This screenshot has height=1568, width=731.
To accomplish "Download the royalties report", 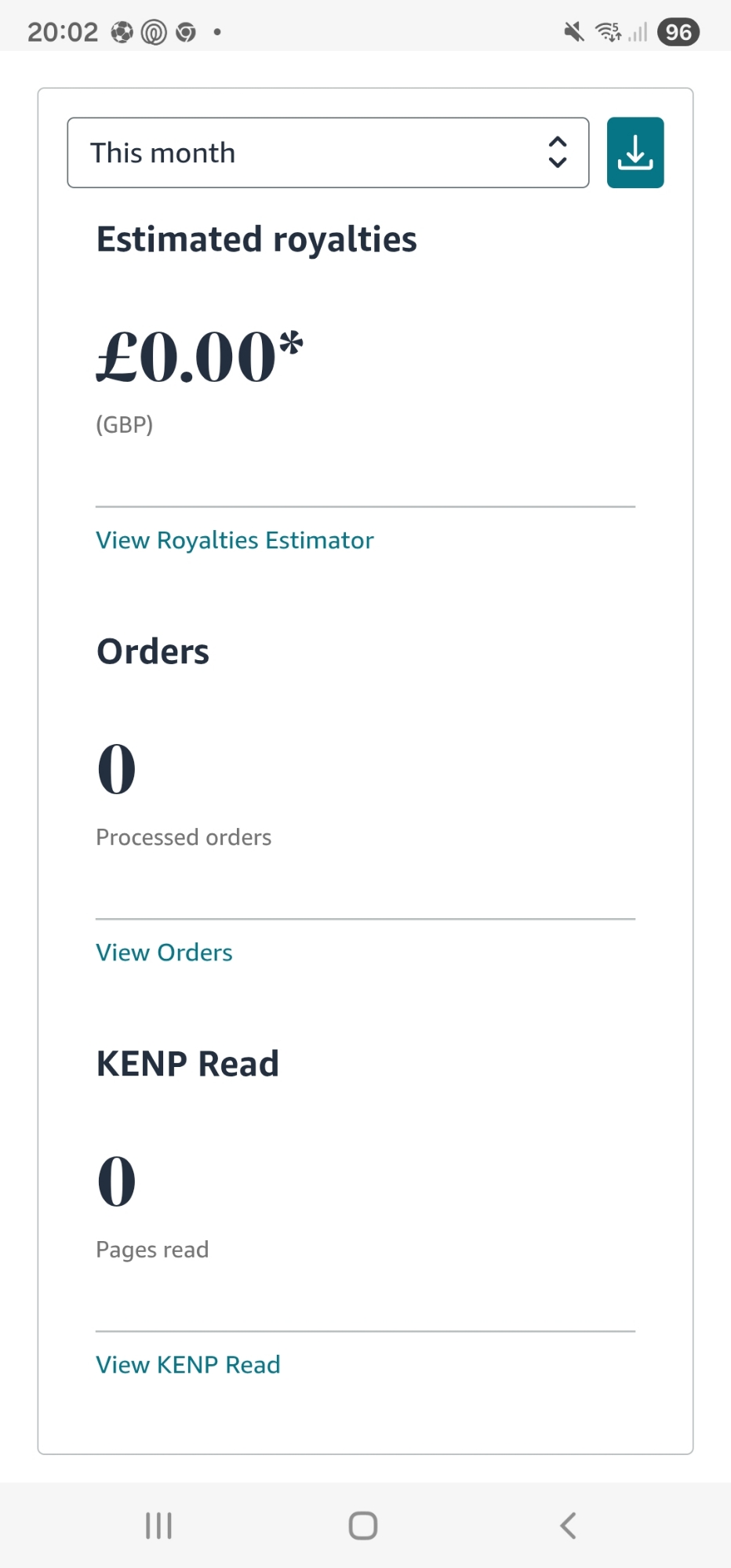I will click(635, 153).
